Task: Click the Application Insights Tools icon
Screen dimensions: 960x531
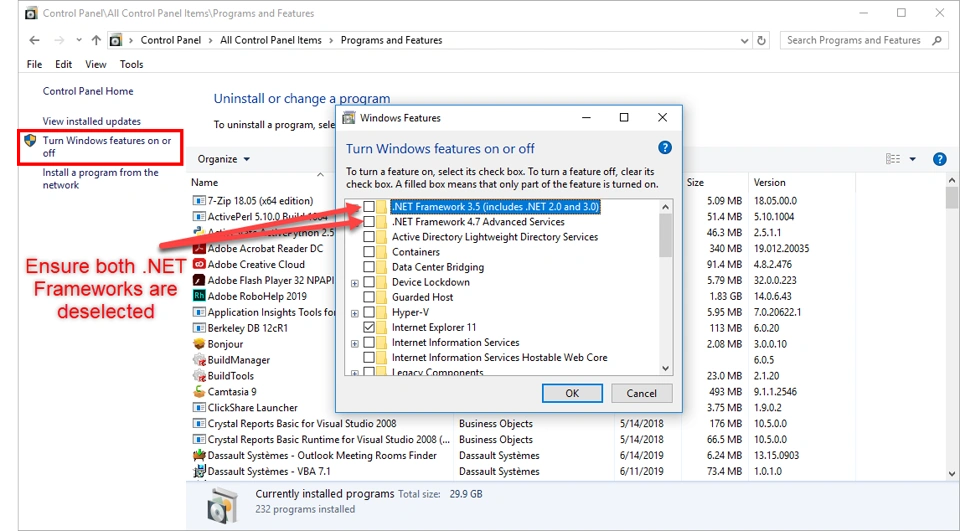Action: [x=198, y=312]
